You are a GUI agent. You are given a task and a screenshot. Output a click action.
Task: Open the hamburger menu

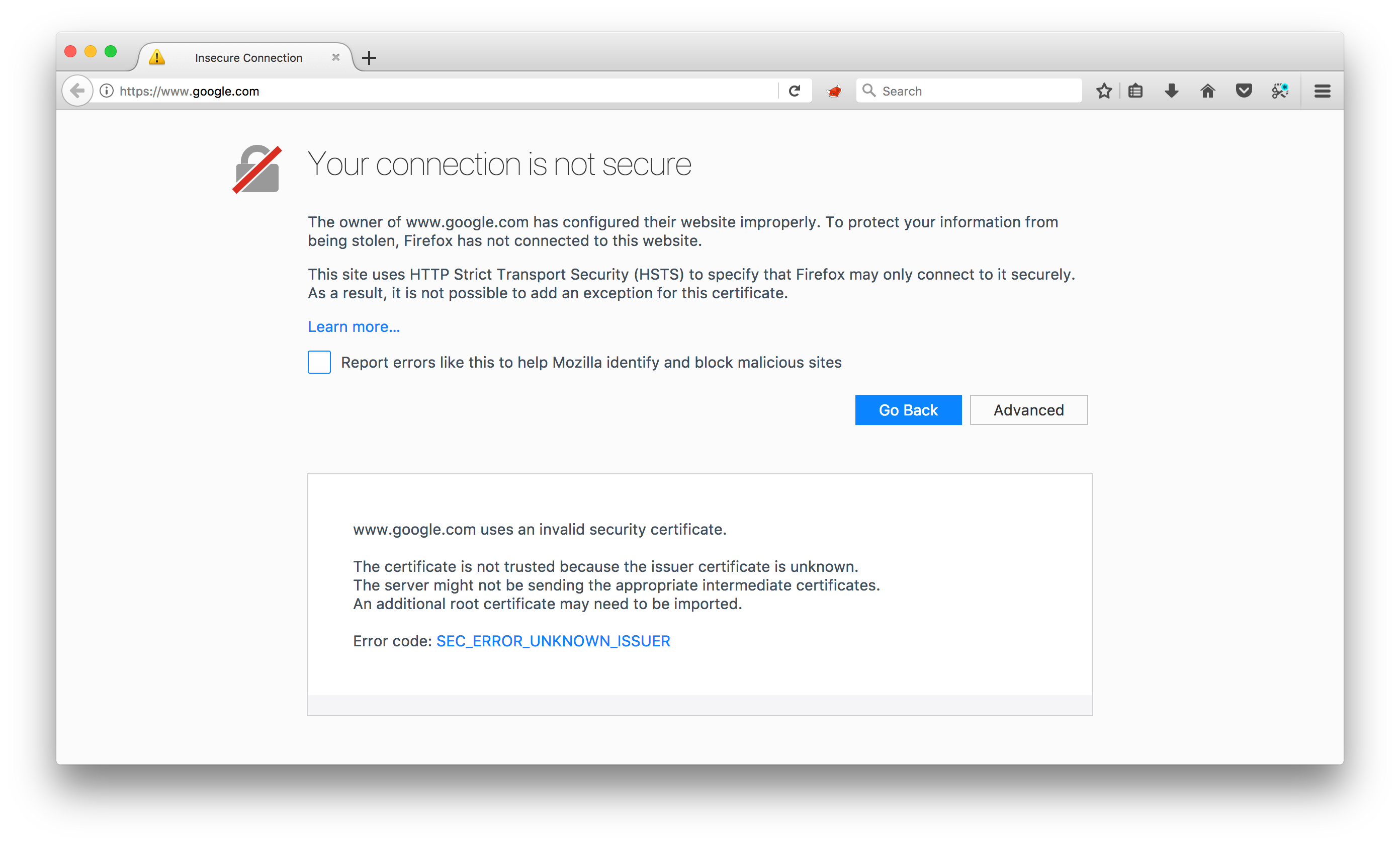[x=1322, y=91]
